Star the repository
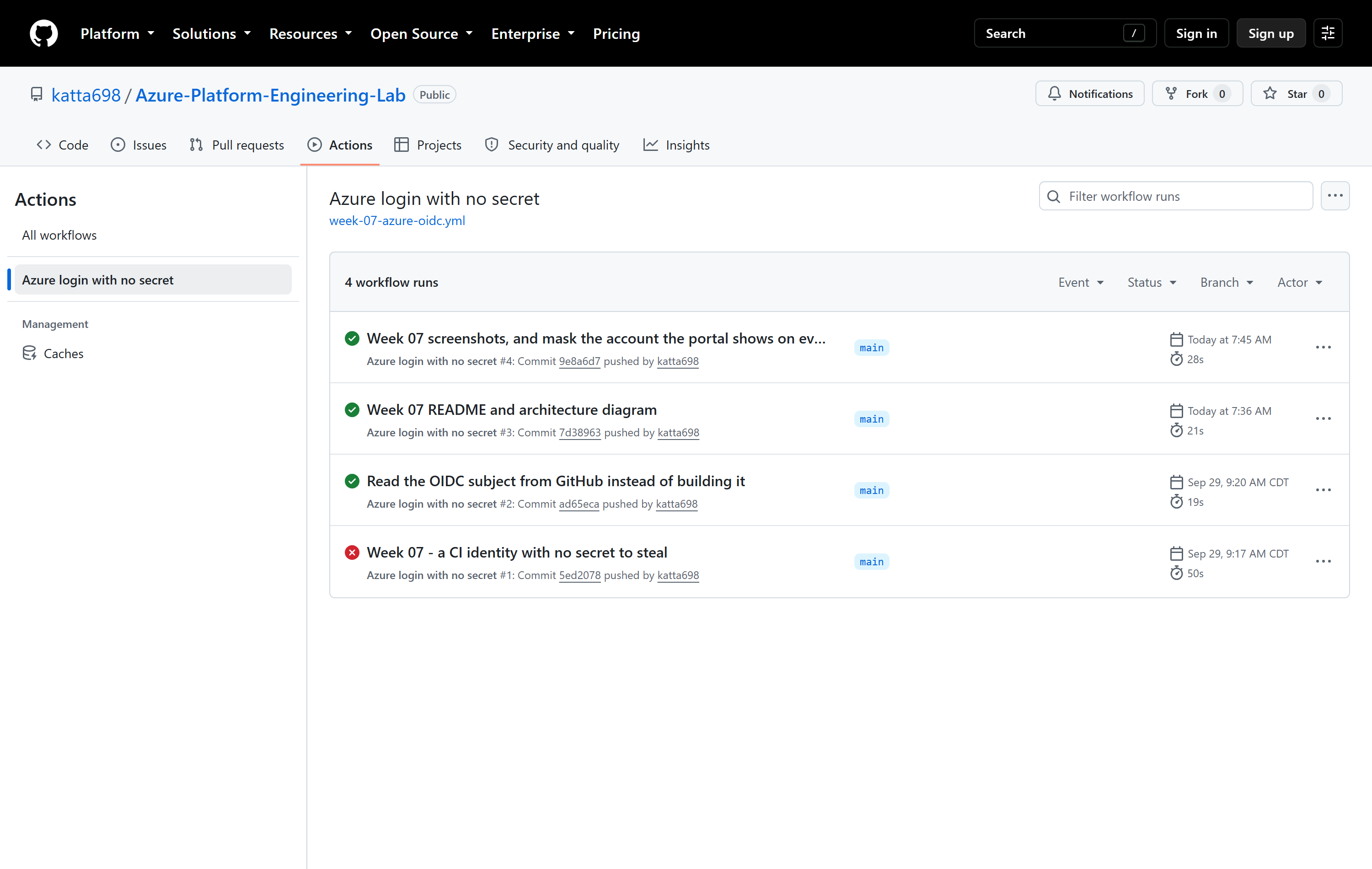The image size is (1372, 869). click(1296, 93)
